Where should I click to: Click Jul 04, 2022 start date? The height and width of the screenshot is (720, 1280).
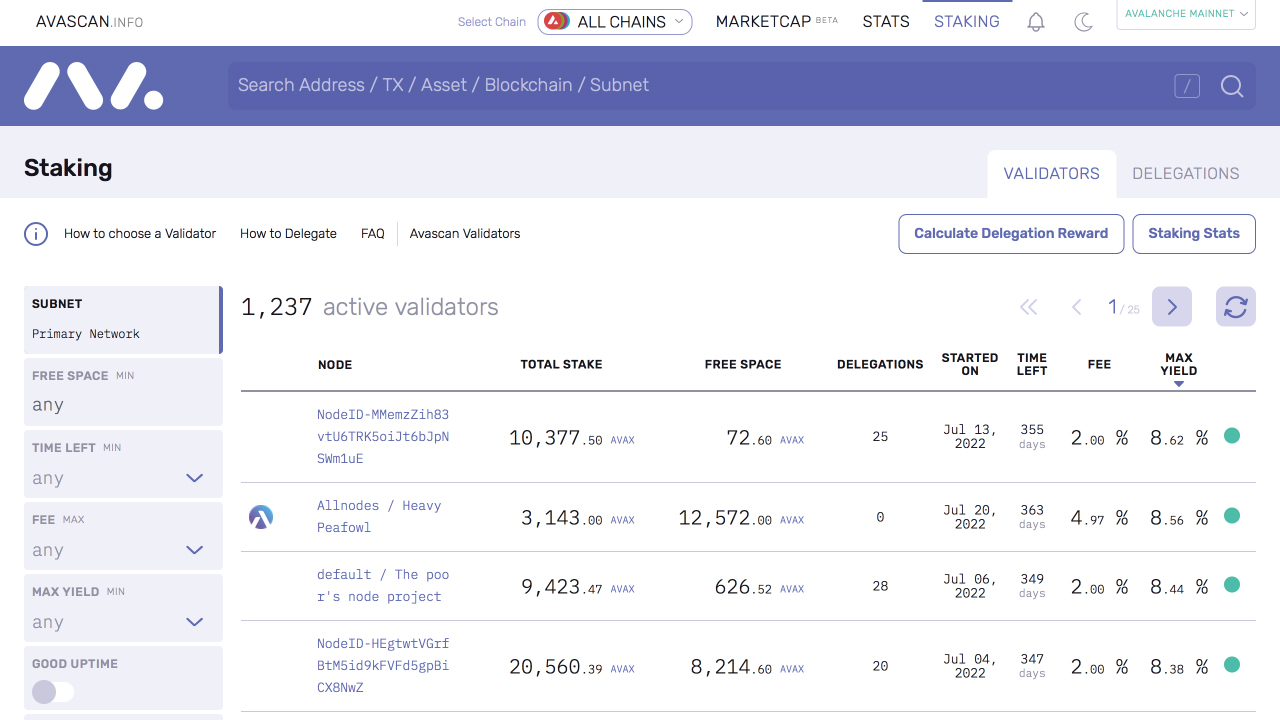pyautogui.click(x=970, y=666)
